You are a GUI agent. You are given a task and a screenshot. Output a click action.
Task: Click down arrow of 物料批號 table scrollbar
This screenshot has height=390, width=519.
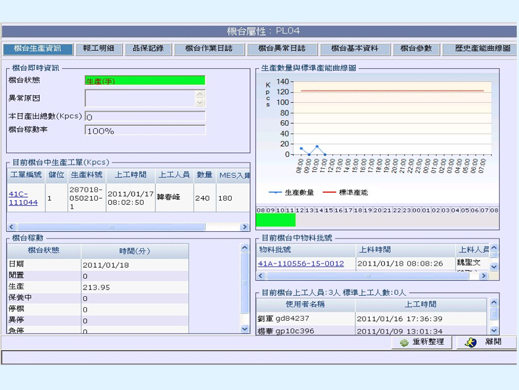494,267
